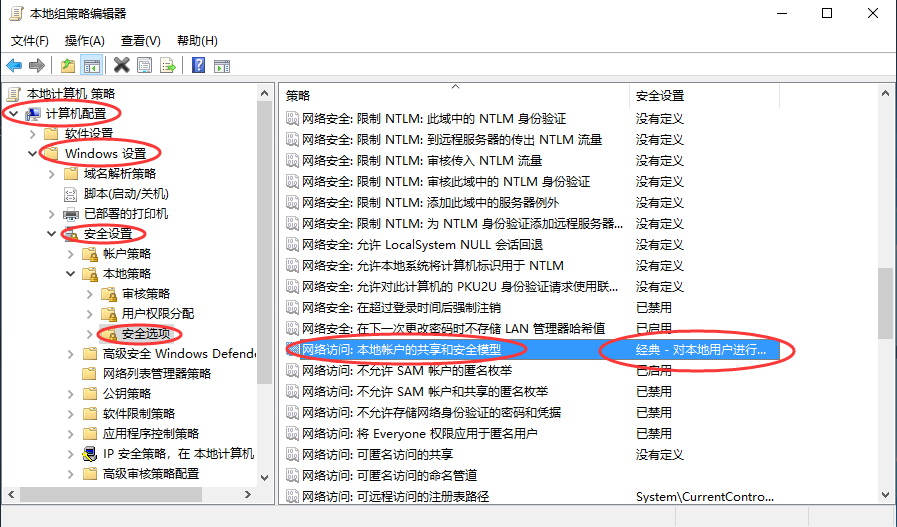
Task: Click the 域名解析策略 folder icon
Action: pyautogui.click(x=71, y=174)
